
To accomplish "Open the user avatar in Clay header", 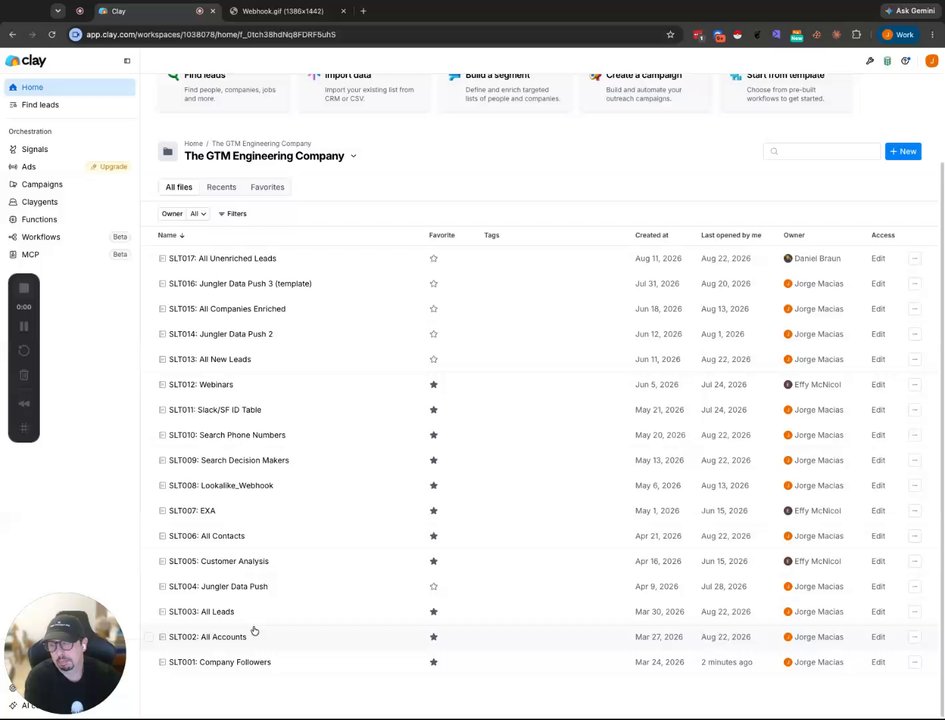I will (931, 60).
